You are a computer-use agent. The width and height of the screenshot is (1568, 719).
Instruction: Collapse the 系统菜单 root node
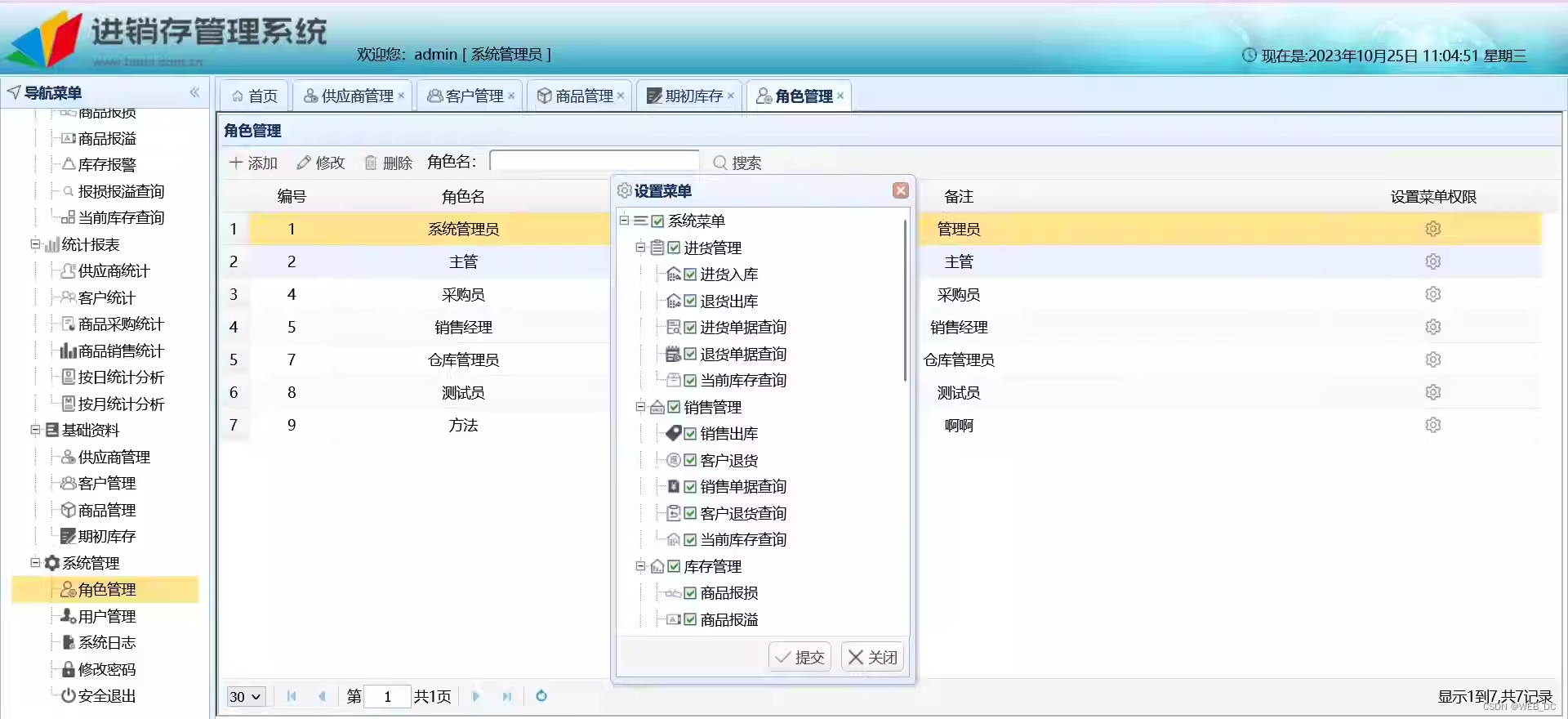[x=624, y=221]
